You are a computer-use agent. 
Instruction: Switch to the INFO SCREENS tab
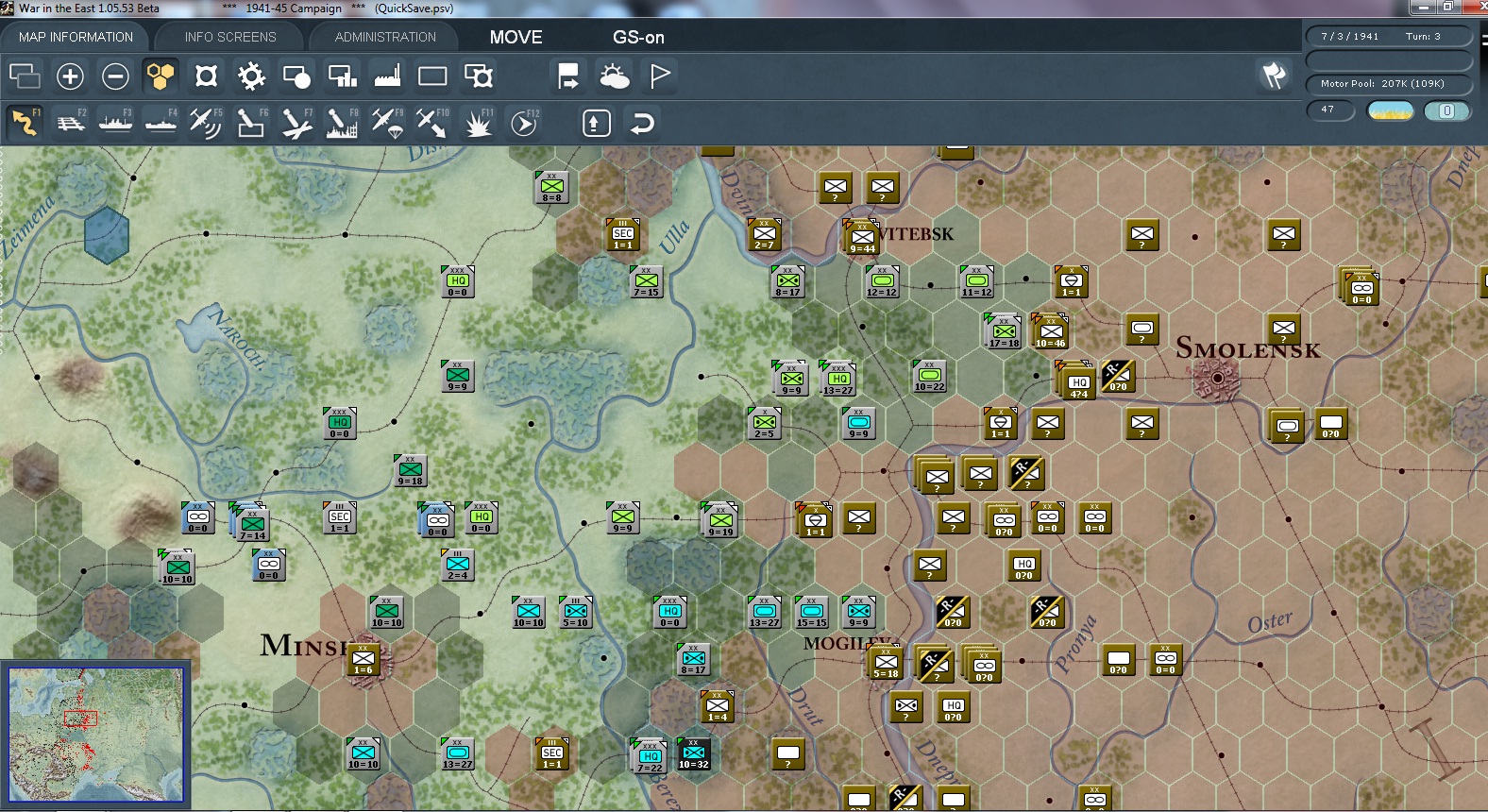click(x=230, y=37)
